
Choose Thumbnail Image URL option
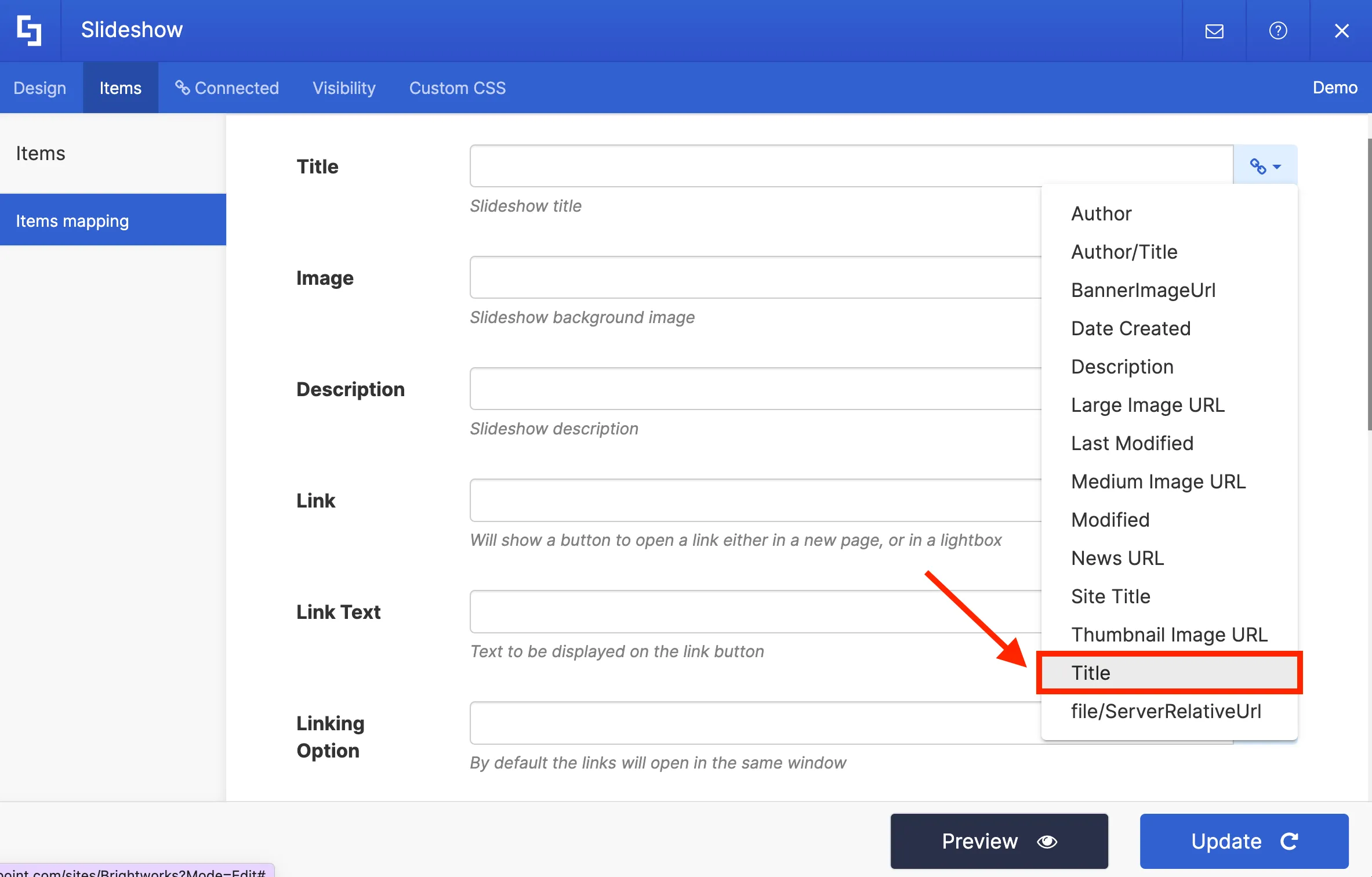click(x=1169, y=635)
